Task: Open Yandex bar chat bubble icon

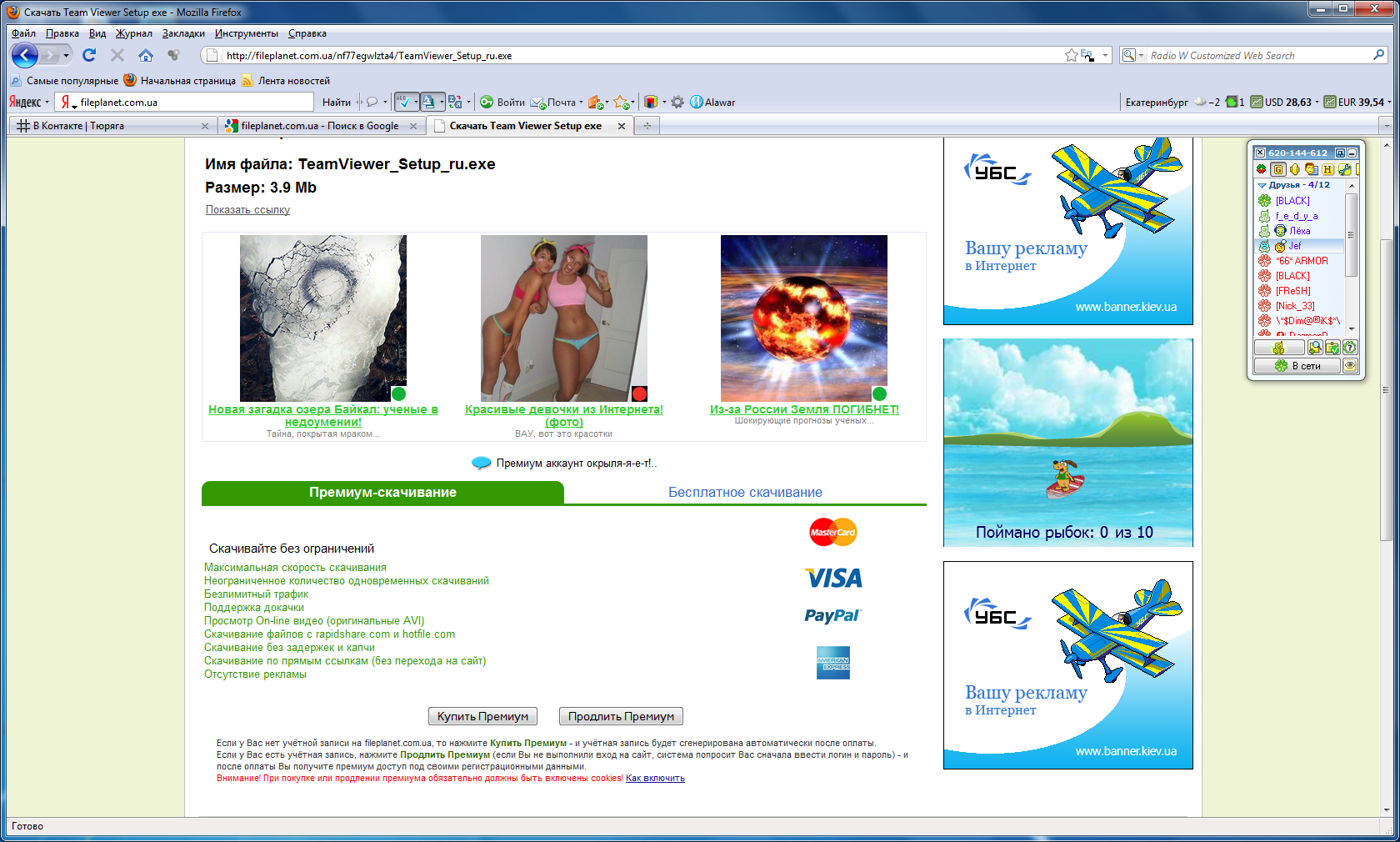Action: 372,102
